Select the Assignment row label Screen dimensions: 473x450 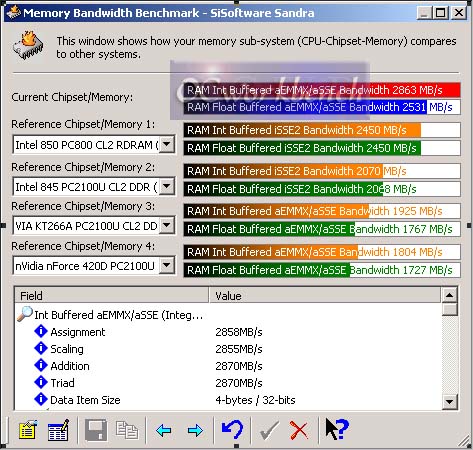pos(78,332)
